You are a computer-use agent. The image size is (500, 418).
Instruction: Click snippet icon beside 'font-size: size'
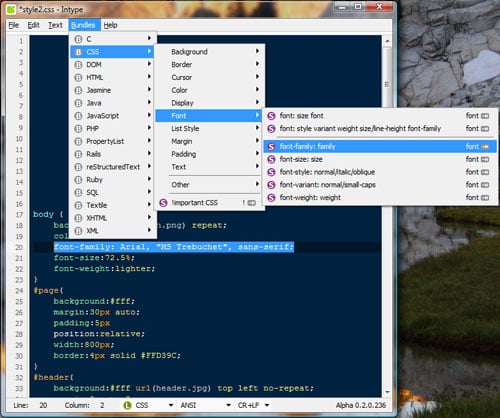(271, 160)
